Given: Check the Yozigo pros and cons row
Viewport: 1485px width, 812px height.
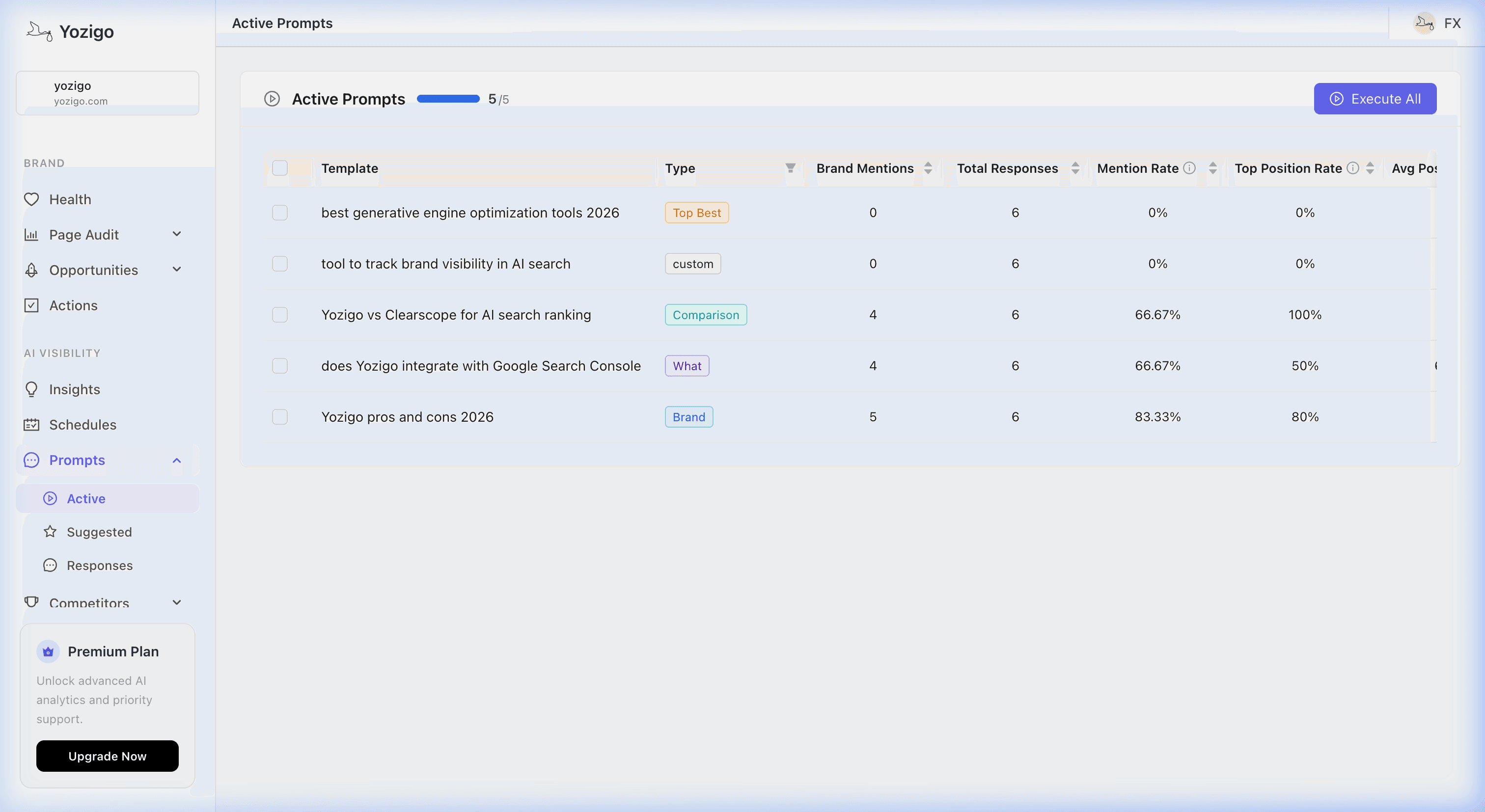Looking at the screenshot, I should (279, 417).
